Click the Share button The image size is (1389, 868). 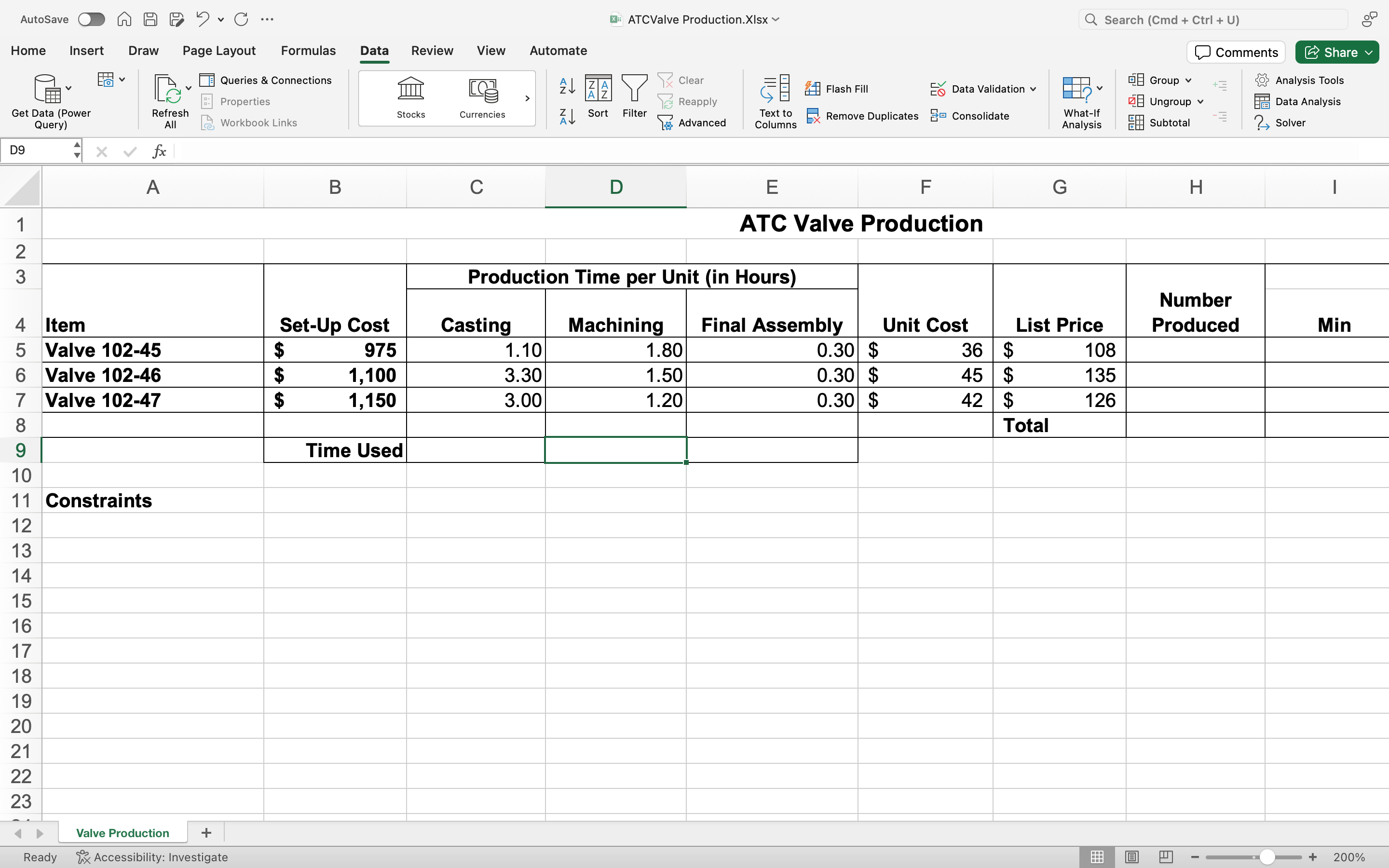pyautogui.click(x=1335, y=52)
